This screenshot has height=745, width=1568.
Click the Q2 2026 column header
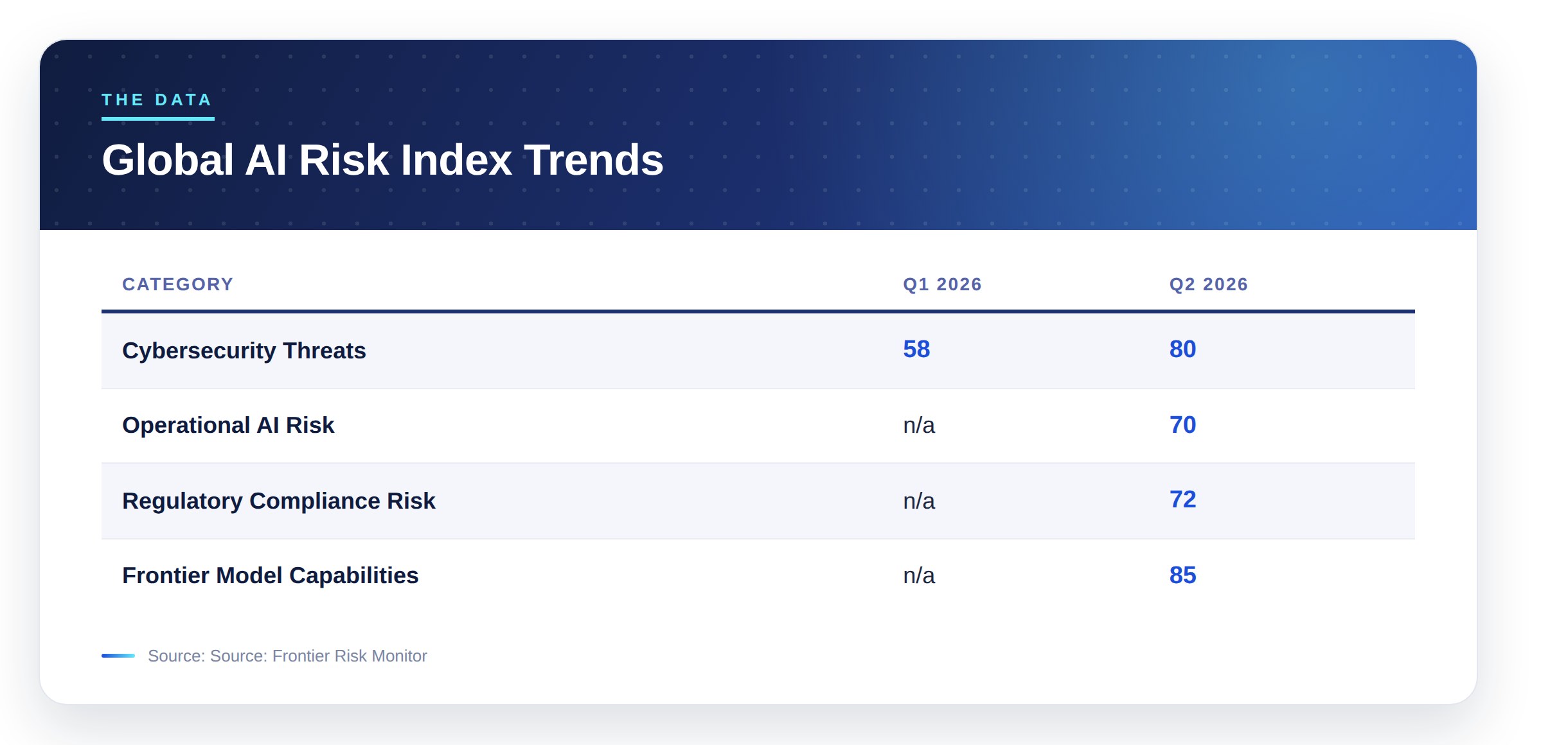point(1208,285)
